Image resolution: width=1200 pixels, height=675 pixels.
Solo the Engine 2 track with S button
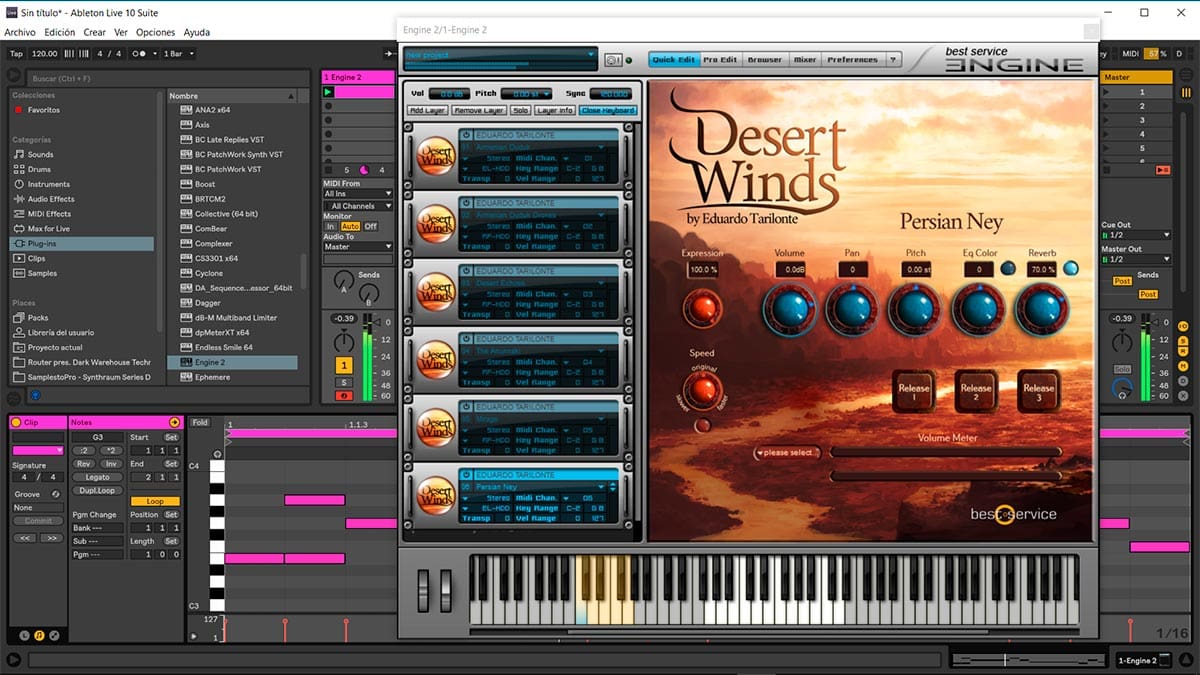tap(344, 382)
